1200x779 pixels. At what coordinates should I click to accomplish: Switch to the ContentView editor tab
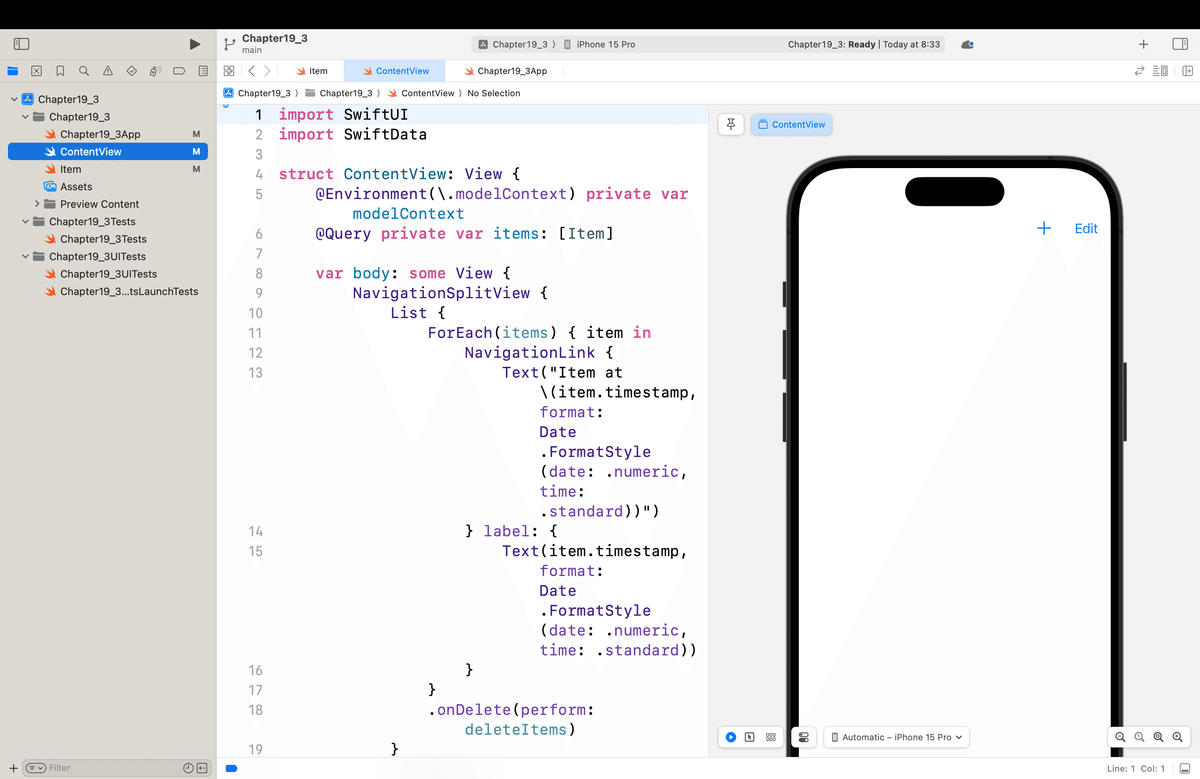396,71
